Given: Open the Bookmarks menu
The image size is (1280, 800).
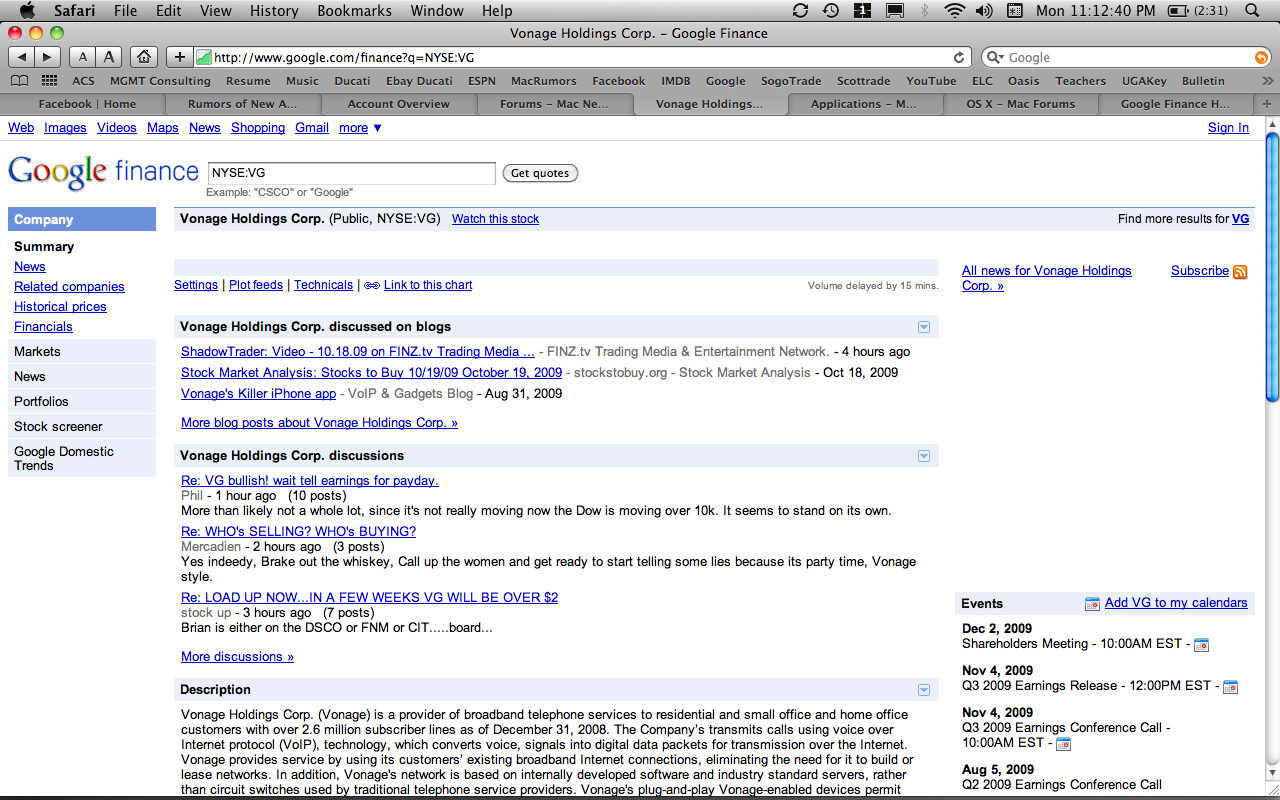Looking at the screenshot, I should (x=355, y=11).
